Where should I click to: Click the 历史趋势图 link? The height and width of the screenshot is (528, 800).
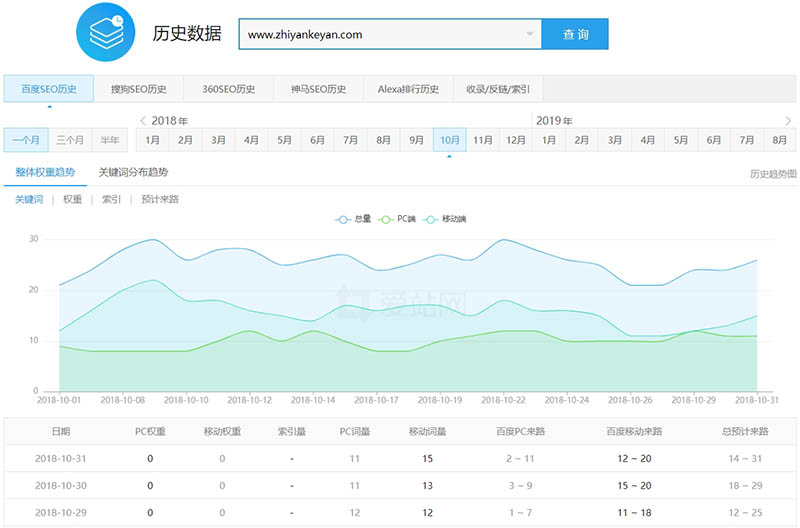[x=772, y=174]
